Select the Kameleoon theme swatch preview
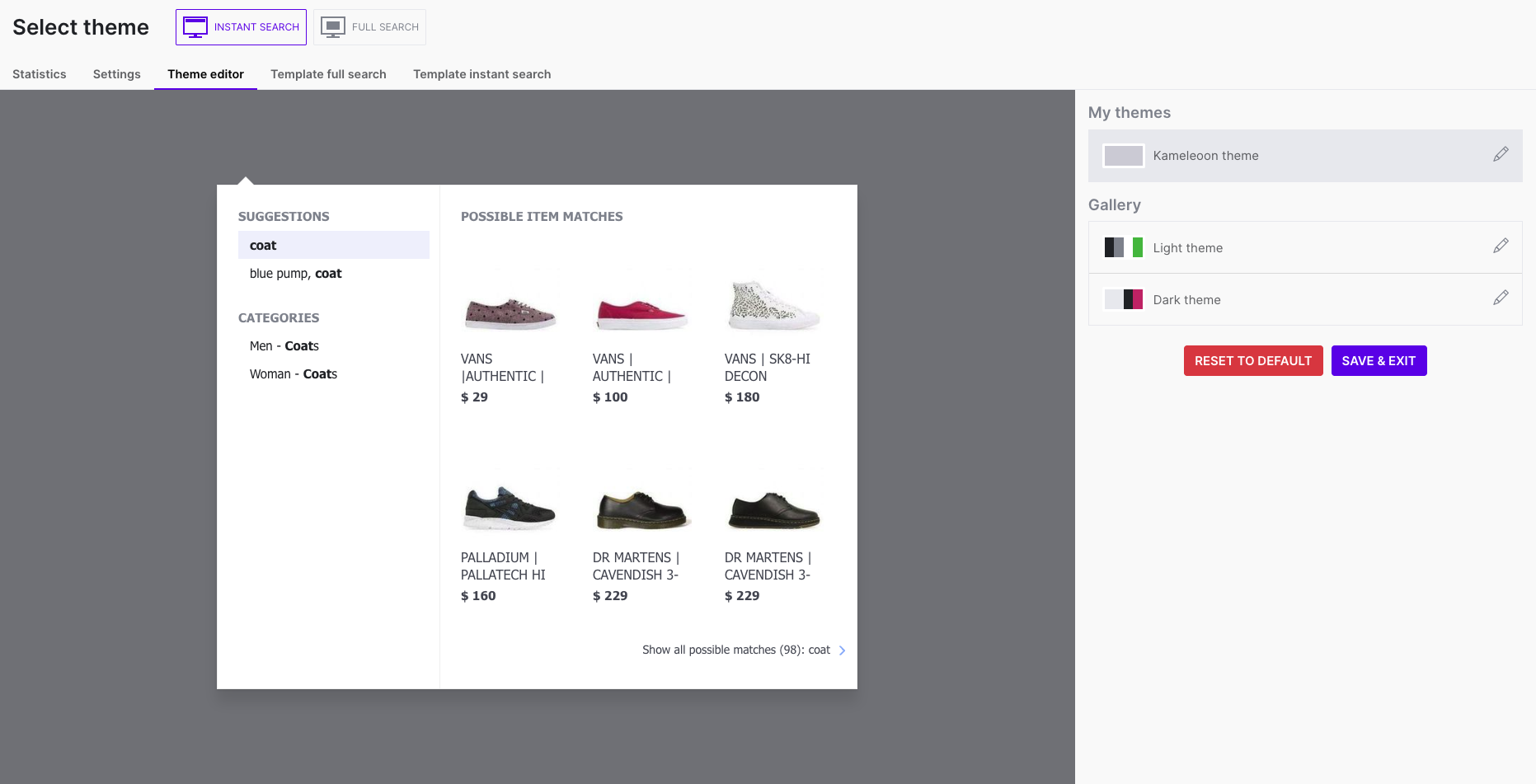The image size is (1536, 784). (x=1123, y=156)
